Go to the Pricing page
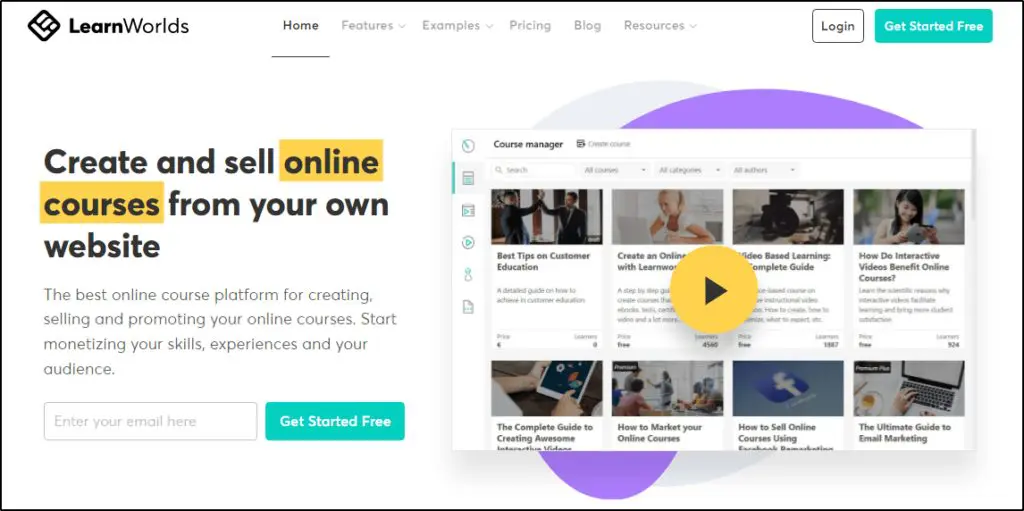The image size is (1024, 511). click(530, 25)
